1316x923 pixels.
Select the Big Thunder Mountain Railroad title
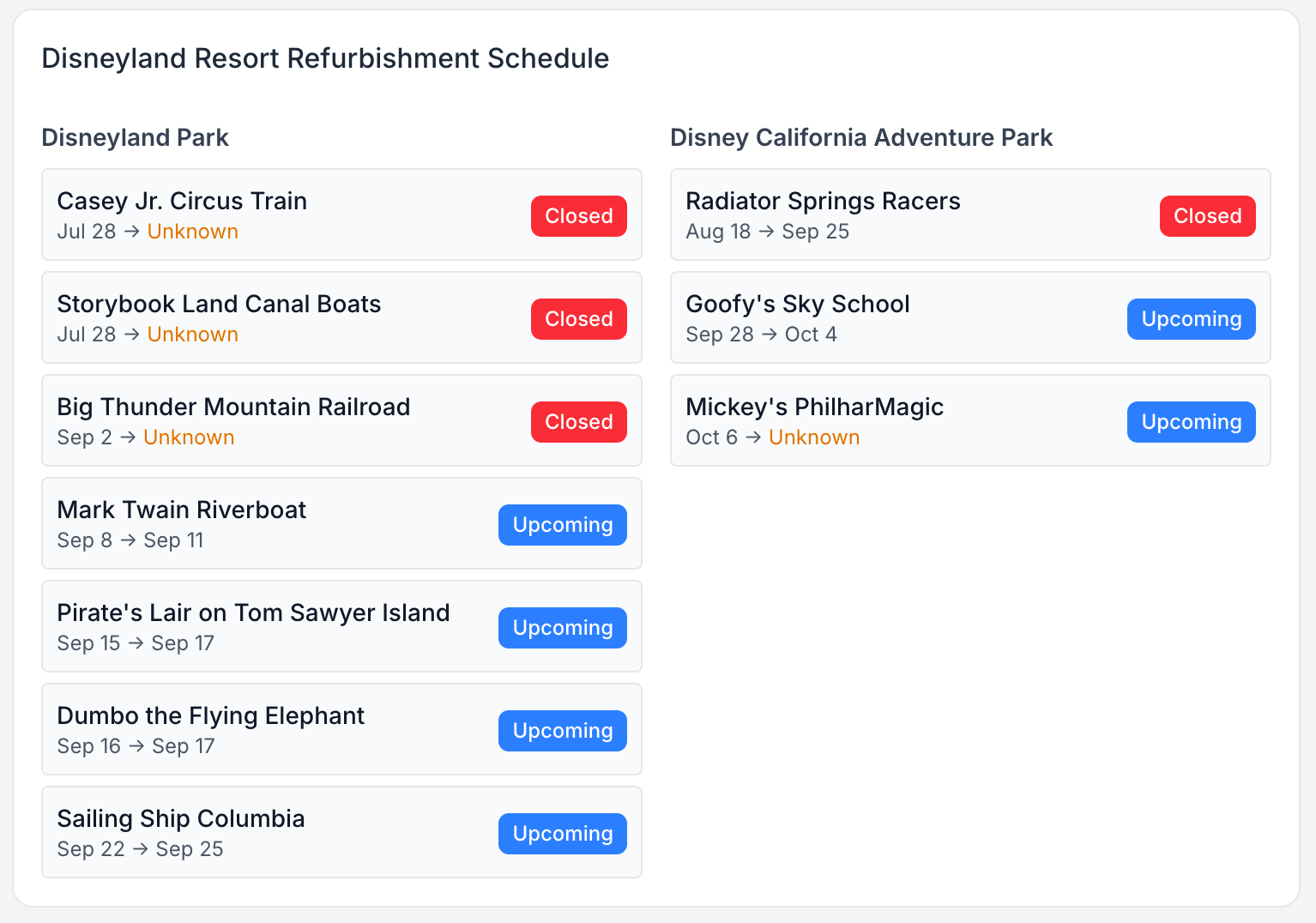click(x=233, y=407)
